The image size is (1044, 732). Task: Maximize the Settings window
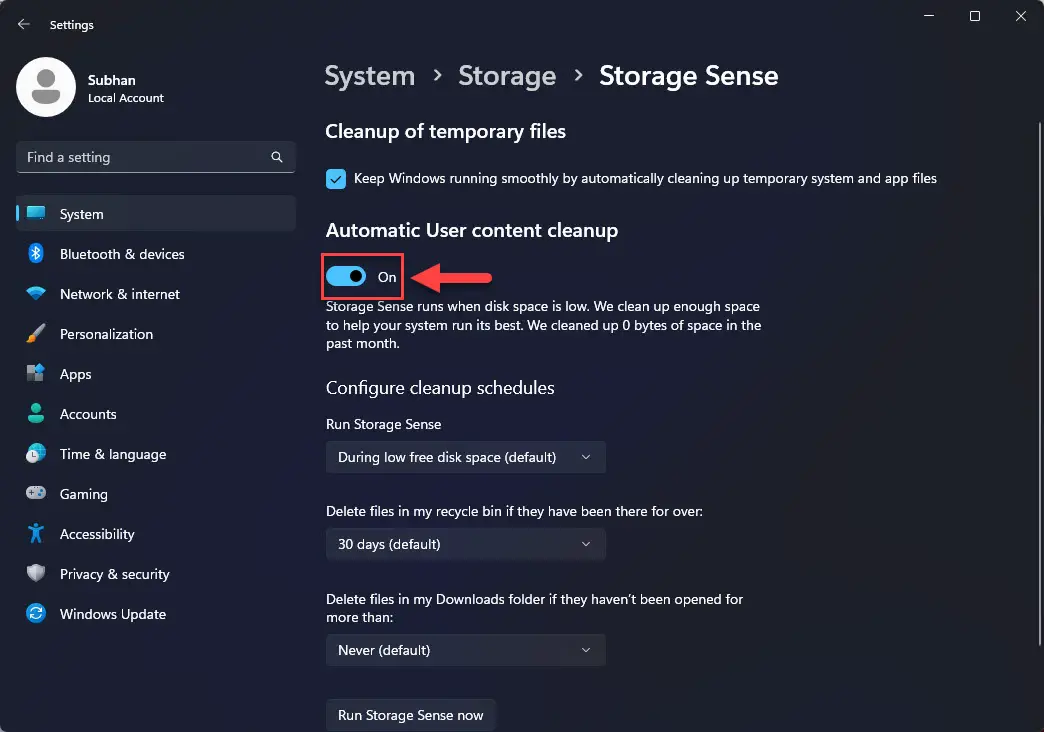point(975,15)
